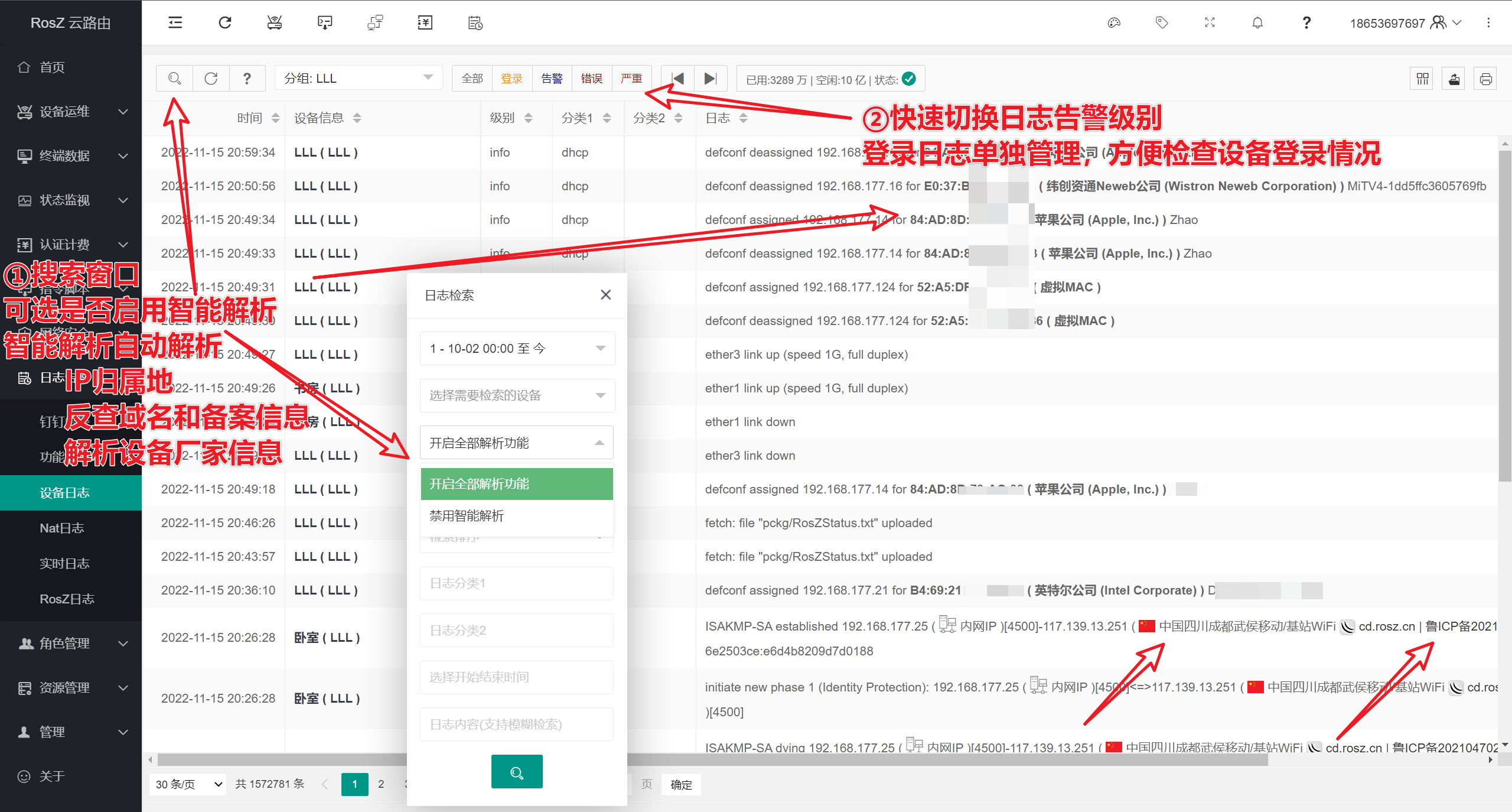Collapse sidebar with hamburger menu icon
1512x812 pixels.
click(x=175, y=23)
